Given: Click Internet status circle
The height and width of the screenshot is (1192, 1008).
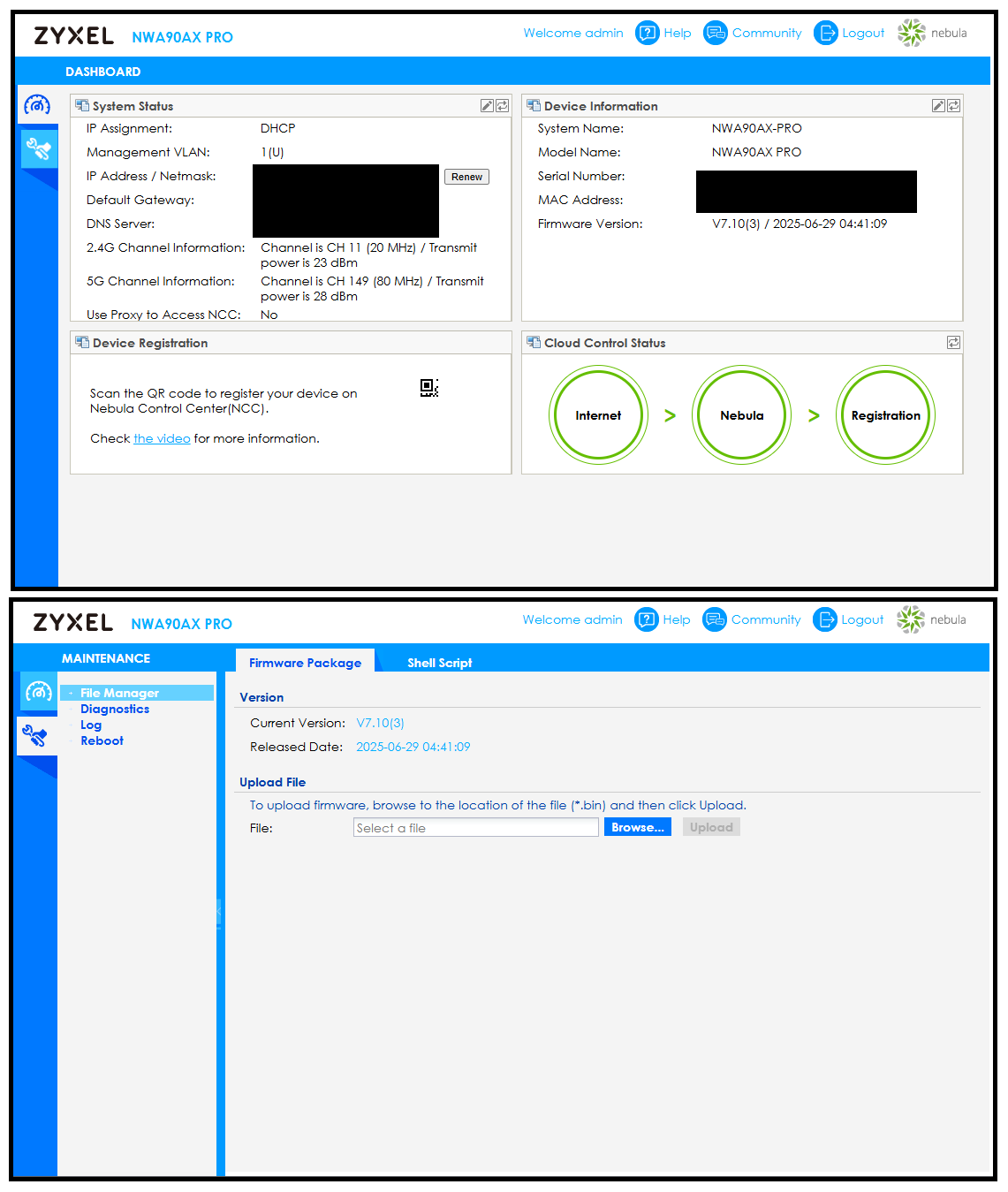Looking at the screenshot, I should [598, 414].
